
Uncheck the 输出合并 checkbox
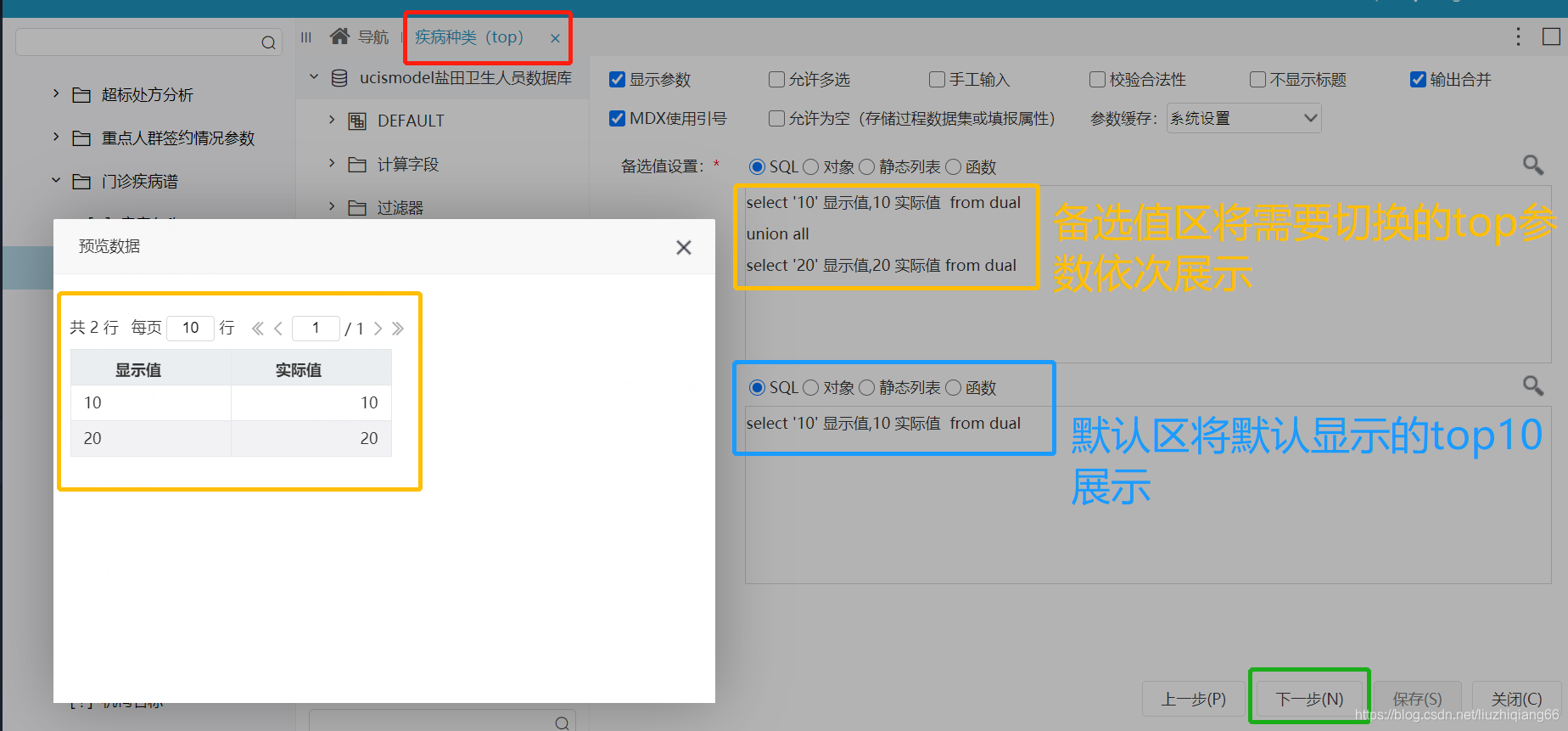point(1418,80)
